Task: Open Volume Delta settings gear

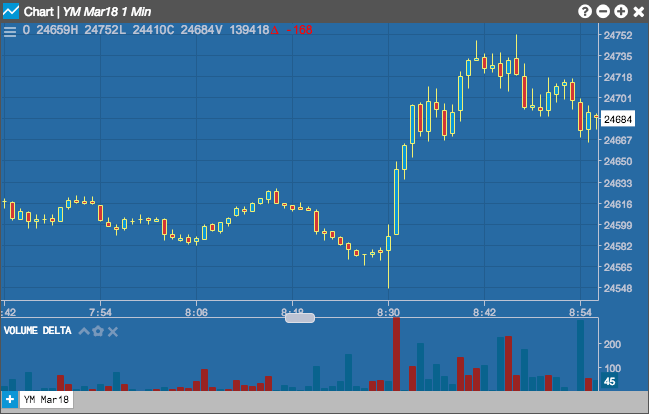Action: (x=98, y=331)
